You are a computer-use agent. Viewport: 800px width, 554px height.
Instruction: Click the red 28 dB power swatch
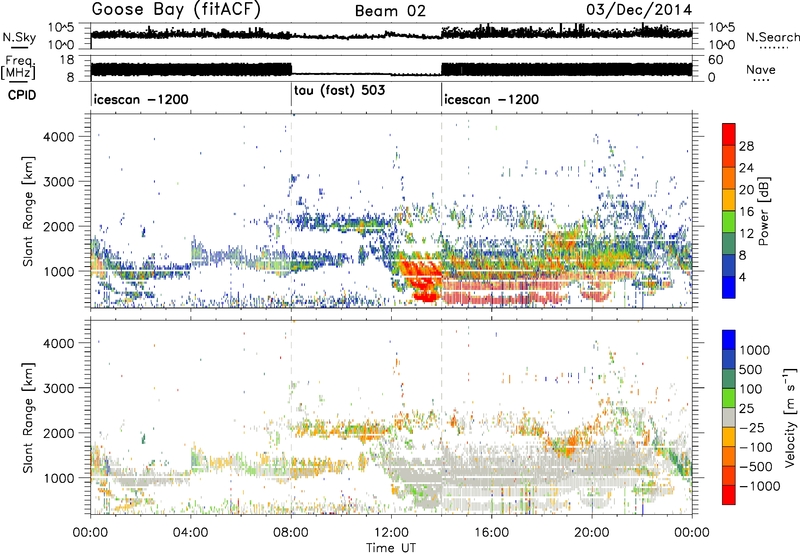[x=729, y=135]
